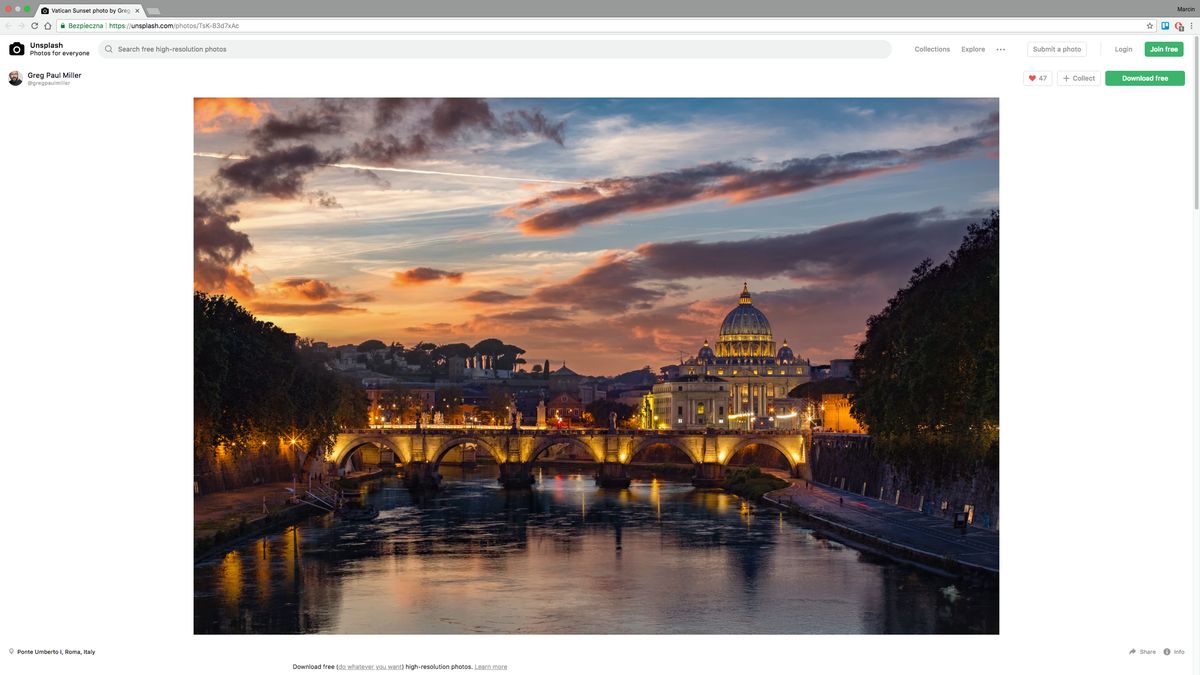Reload the page with refresh icon
The height and width of the screenshot is (675, 1200).
[x=35, y=26]
